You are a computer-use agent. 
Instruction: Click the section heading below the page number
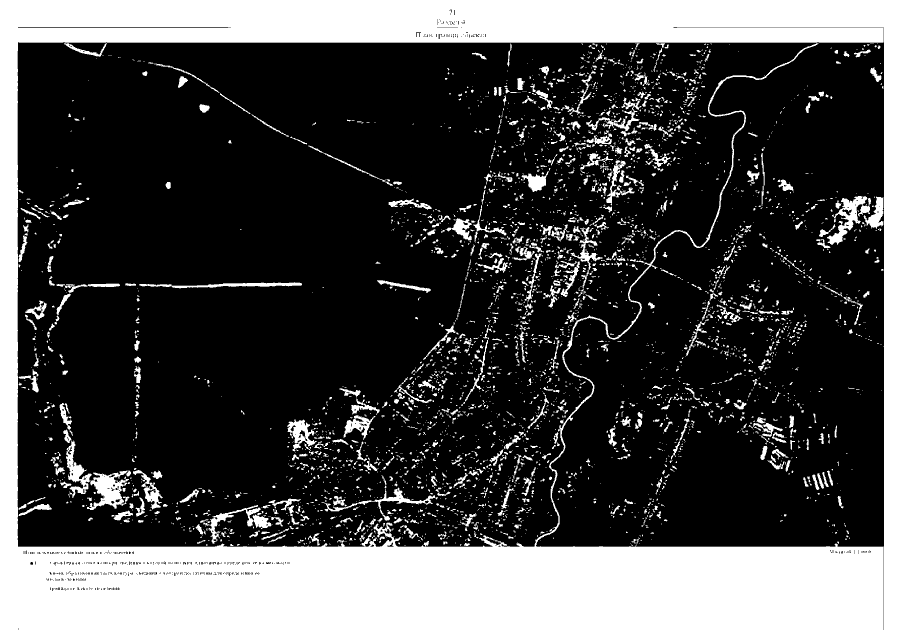[452, 21]
